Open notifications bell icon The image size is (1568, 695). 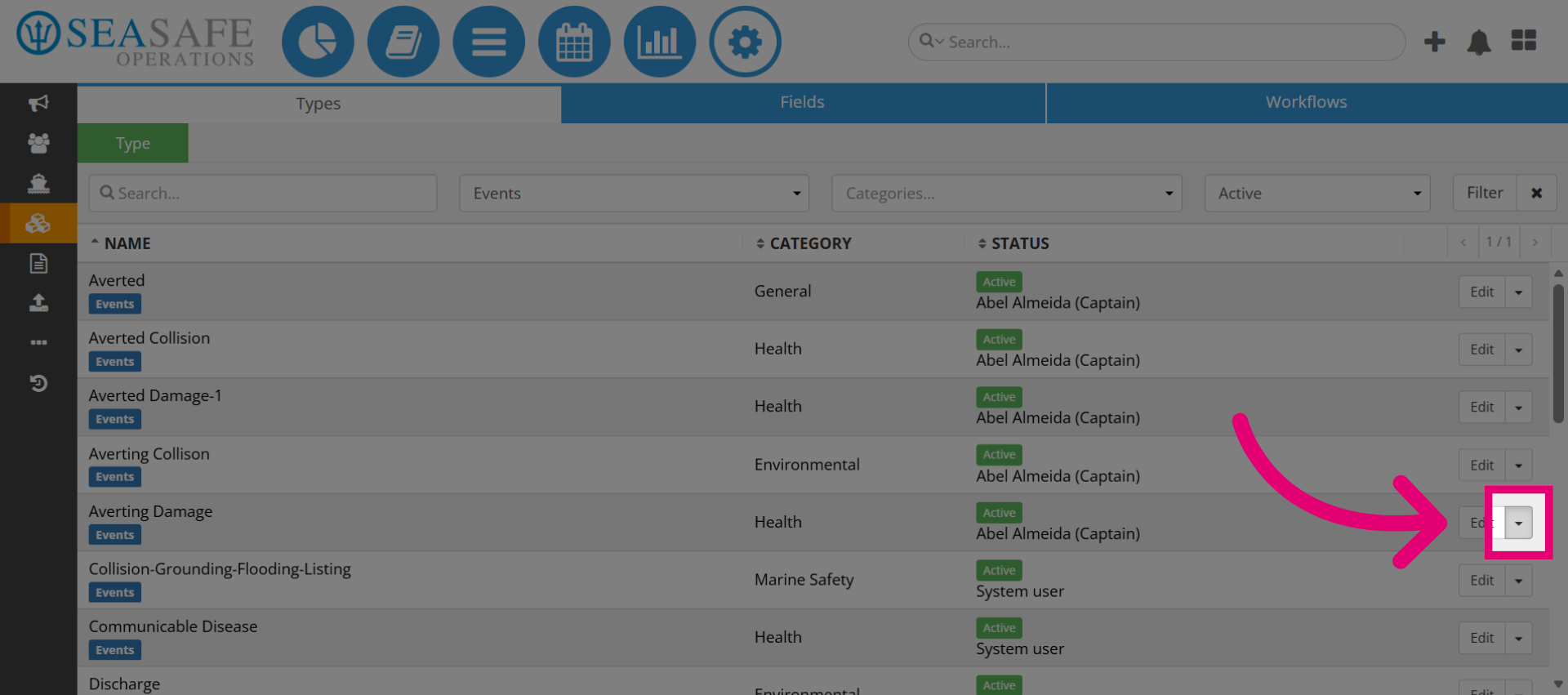pyautogui.click(x=1479, y=42)
